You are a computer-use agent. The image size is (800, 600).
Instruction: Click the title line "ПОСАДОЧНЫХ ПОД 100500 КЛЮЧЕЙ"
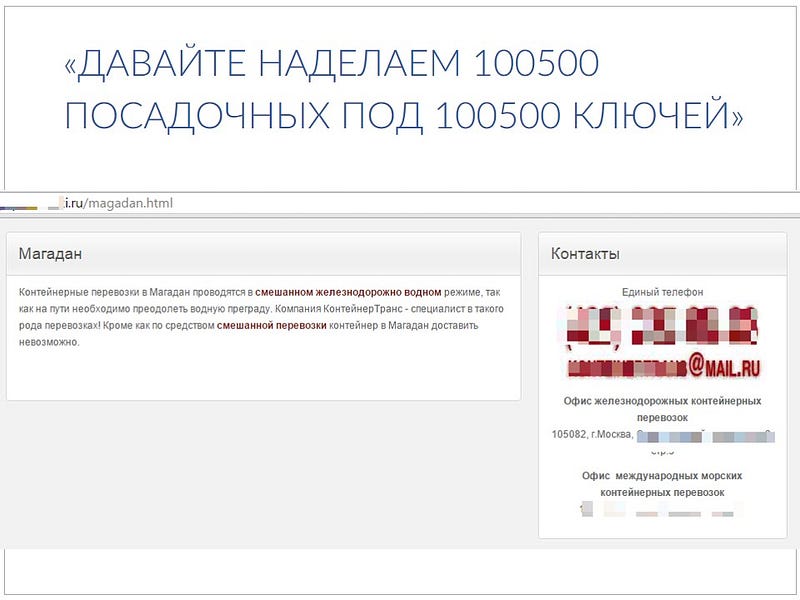(404, 115)
